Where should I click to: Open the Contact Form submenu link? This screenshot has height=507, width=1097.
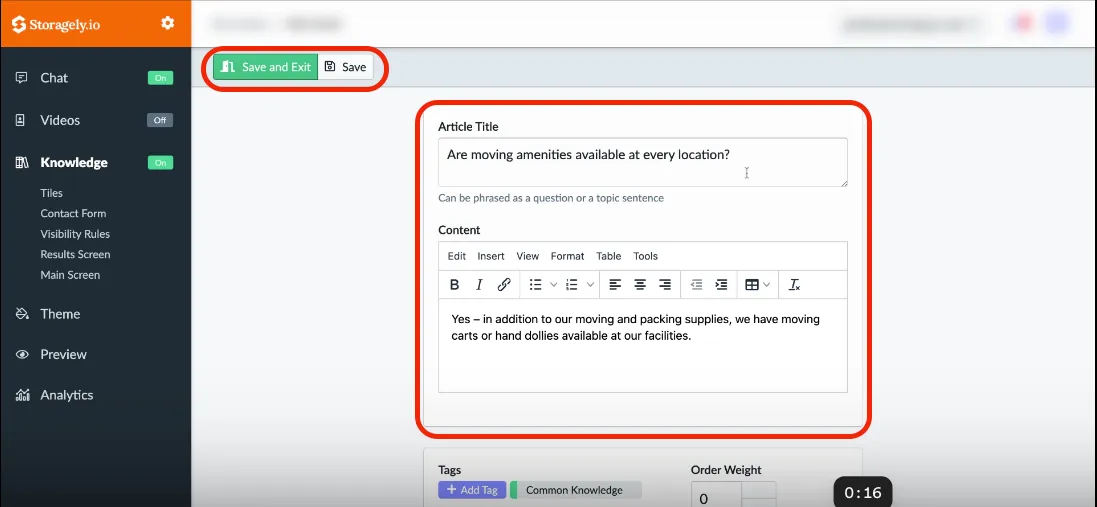pyautogui.click(x=73, y=213)
